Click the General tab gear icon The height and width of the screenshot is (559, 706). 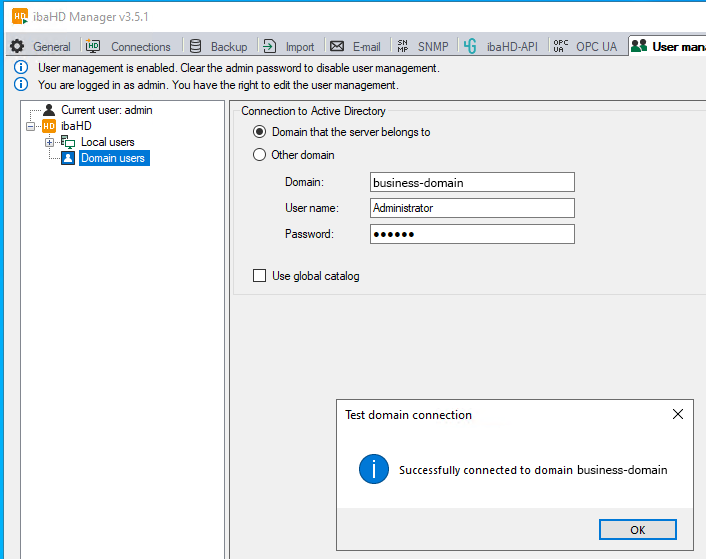[17, 46]
